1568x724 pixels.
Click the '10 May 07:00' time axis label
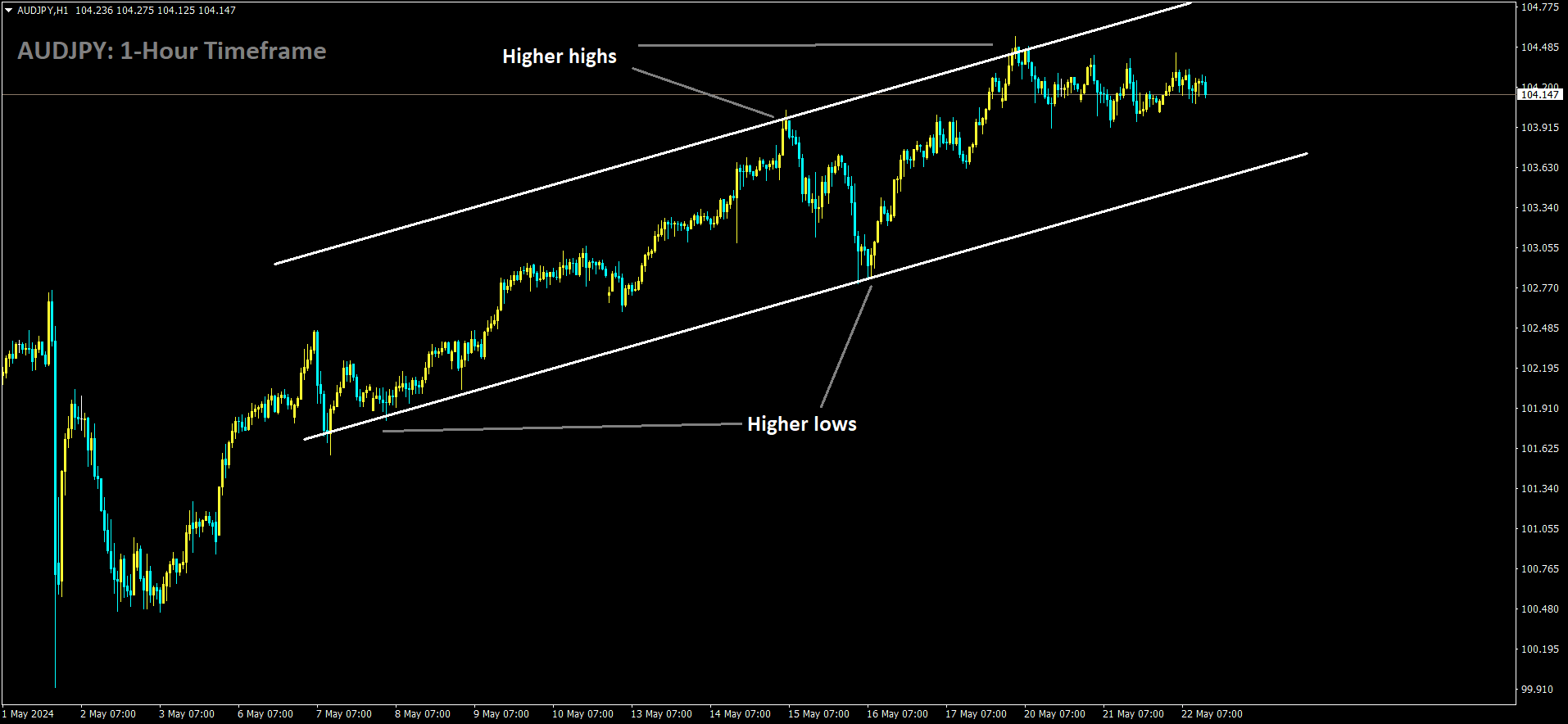582,714
